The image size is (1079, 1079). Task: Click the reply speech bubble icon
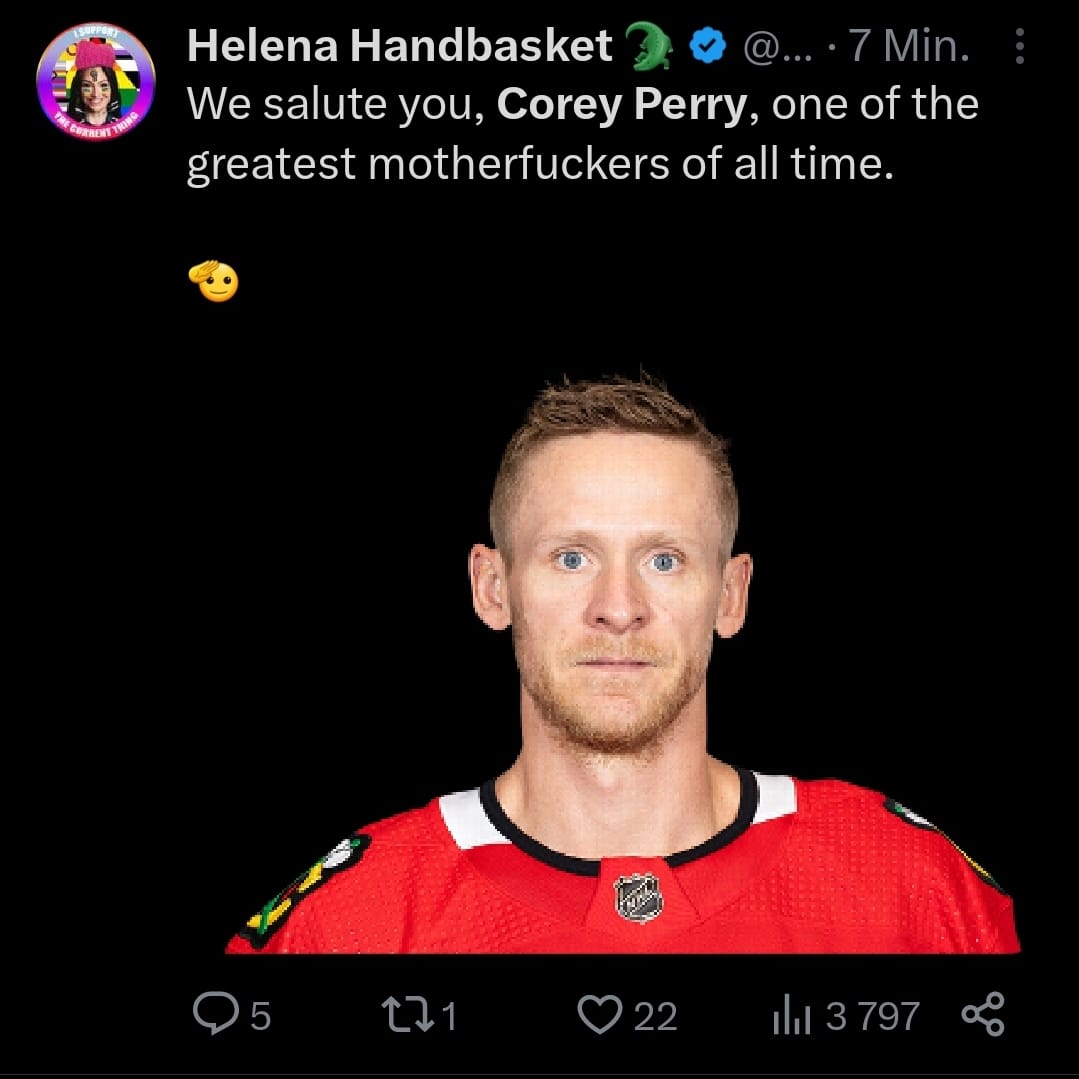click(212, 1015)
